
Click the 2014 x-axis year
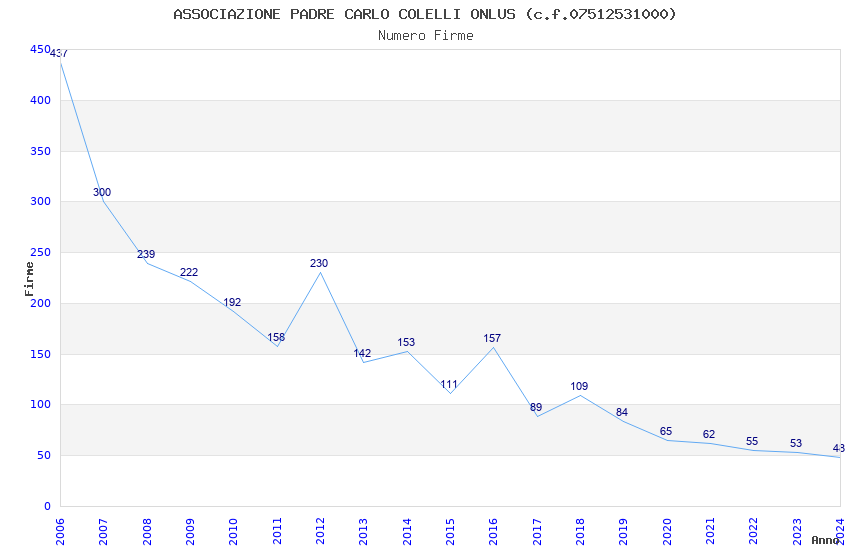407,532
